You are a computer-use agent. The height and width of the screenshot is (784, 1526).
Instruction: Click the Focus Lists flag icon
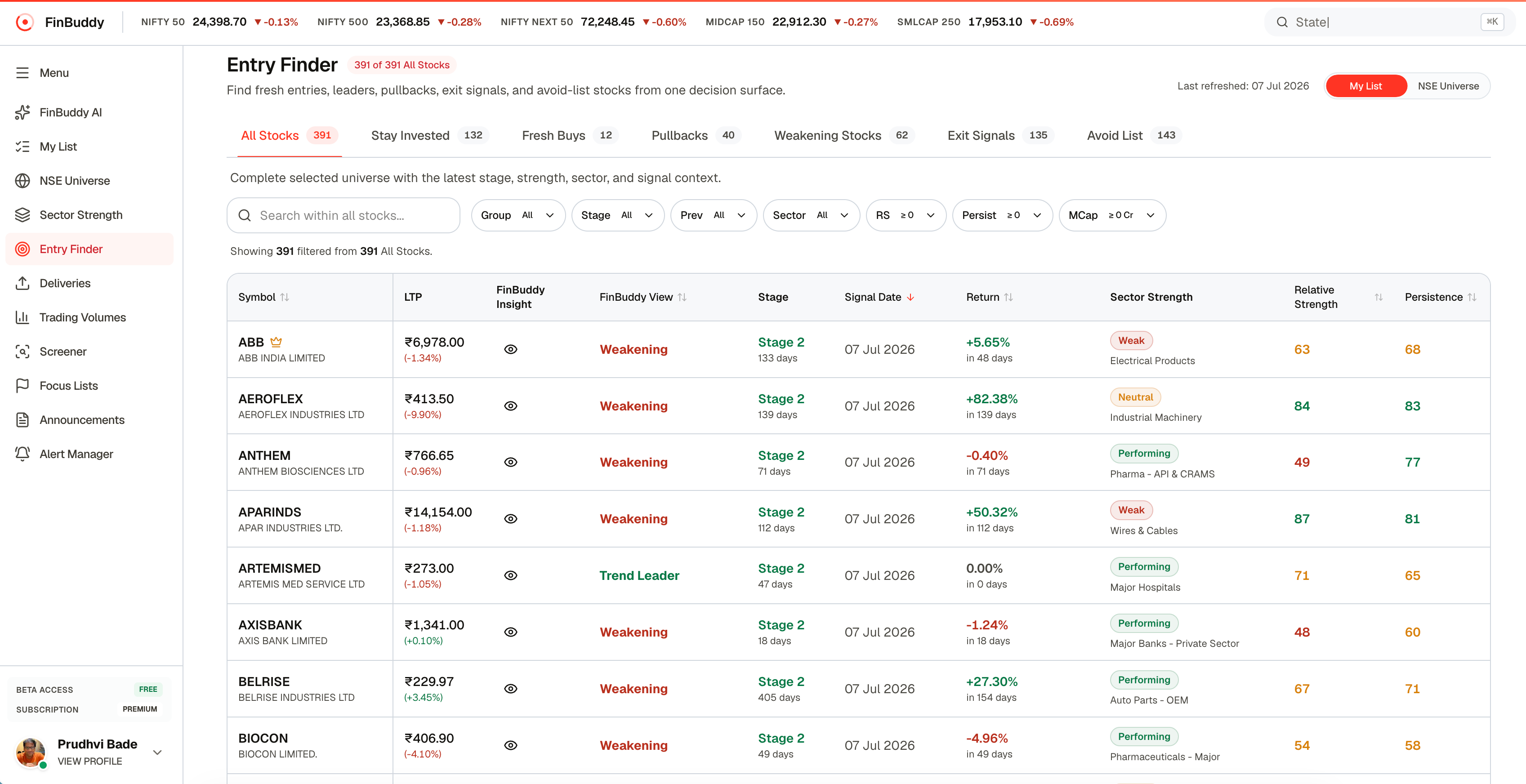[22, 386]
